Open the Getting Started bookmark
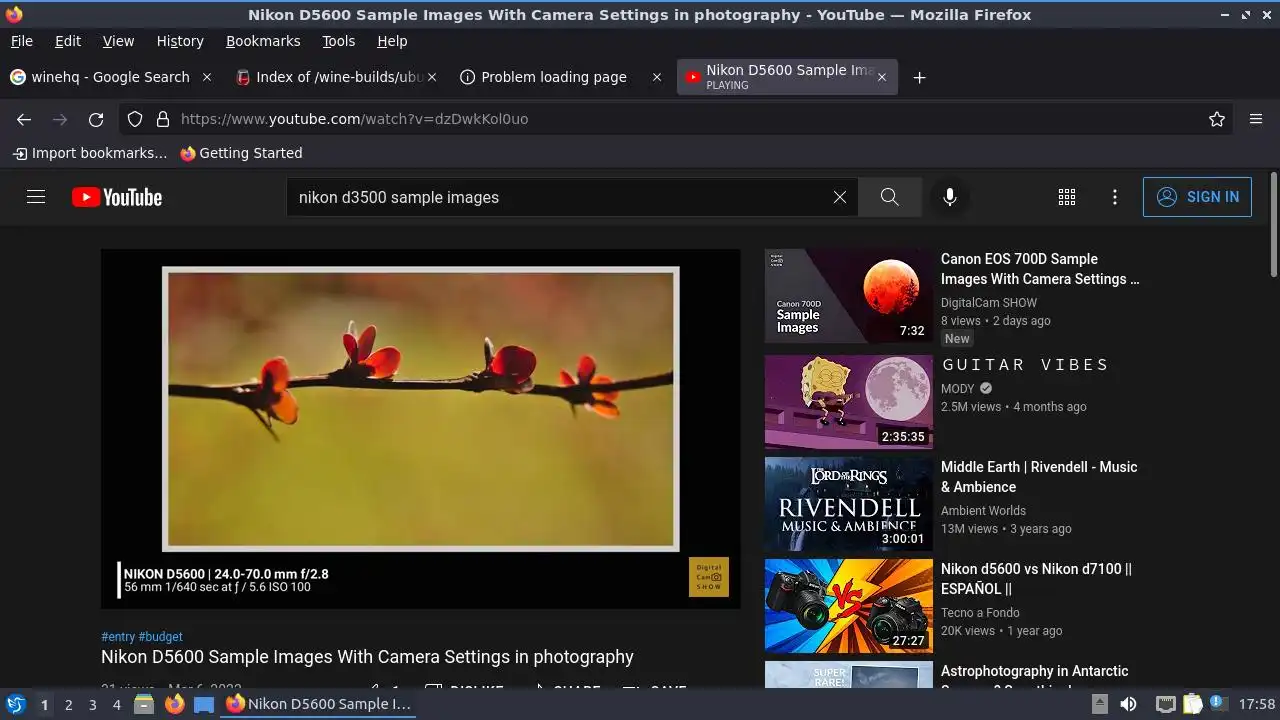 click(241, 153)
